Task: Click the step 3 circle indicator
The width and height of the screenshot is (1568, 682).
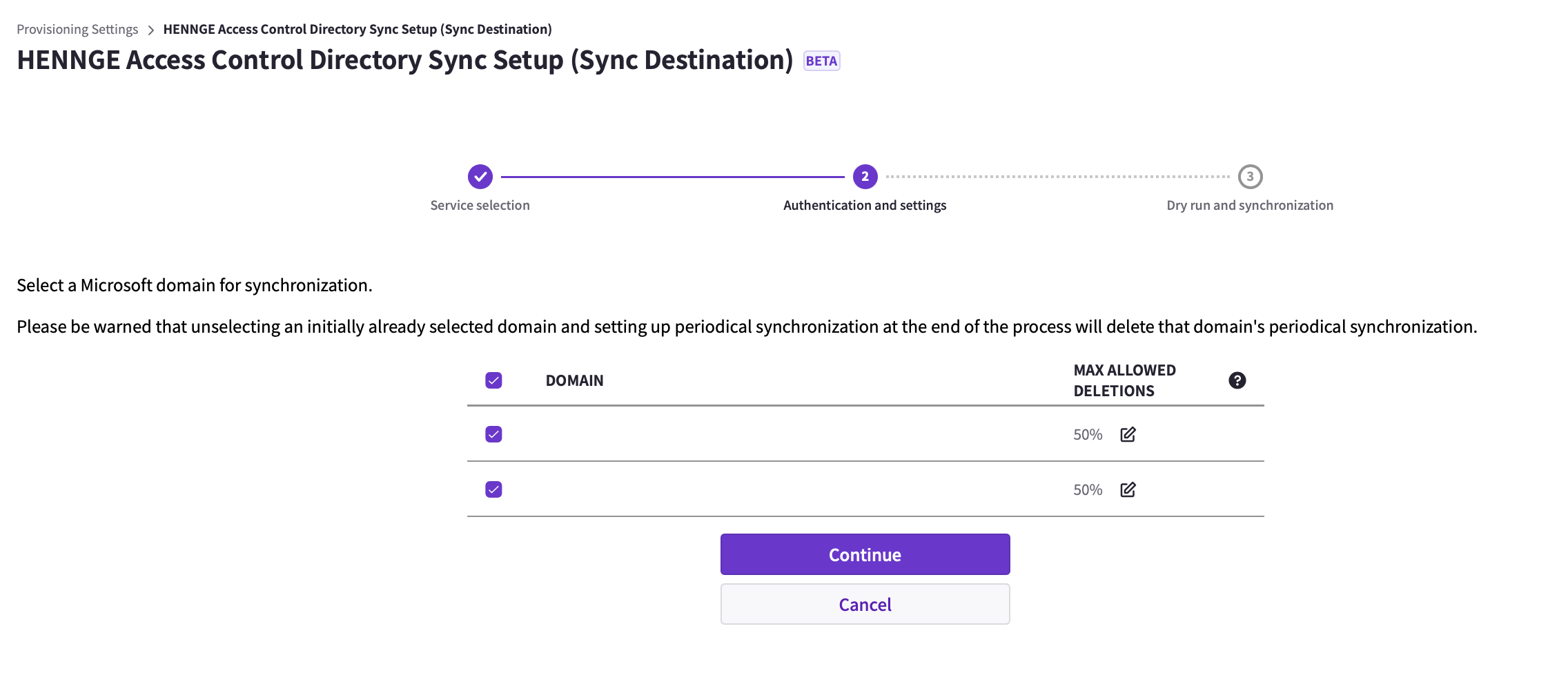Action: pos(1250,177)
